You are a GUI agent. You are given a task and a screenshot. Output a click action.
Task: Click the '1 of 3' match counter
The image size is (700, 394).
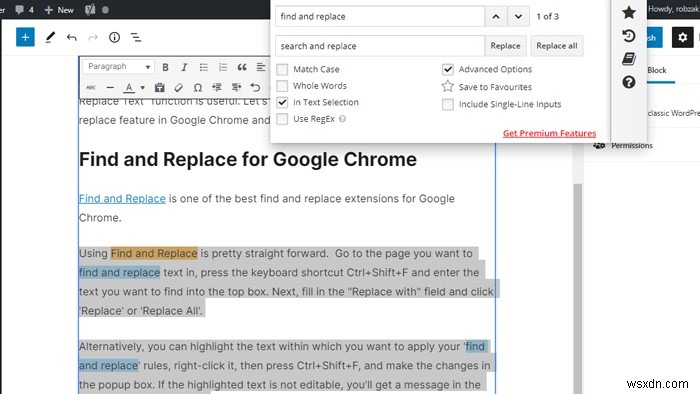click(x=548, y=17)
